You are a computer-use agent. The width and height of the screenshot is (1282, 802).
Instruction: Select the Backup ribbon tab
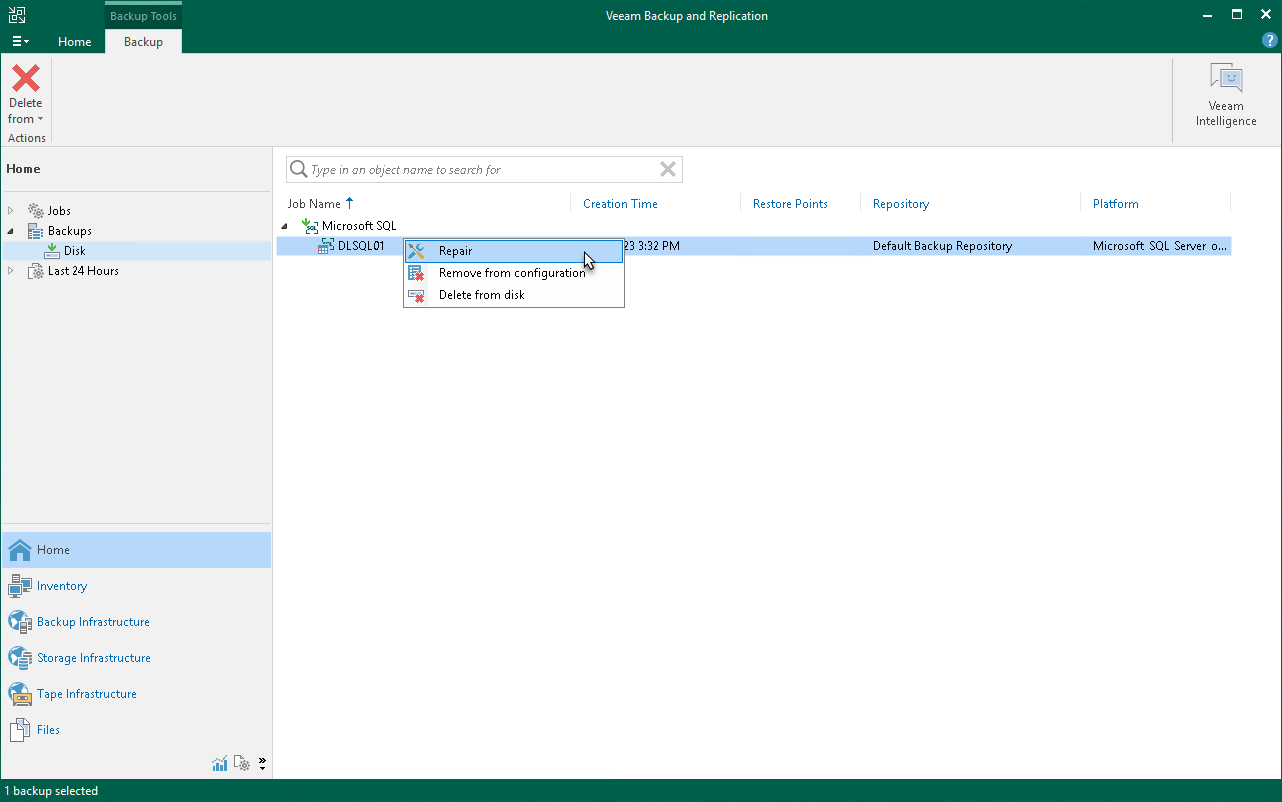[x=143, y=42]
